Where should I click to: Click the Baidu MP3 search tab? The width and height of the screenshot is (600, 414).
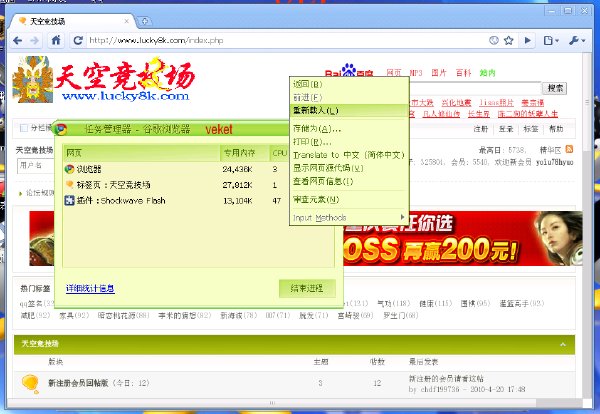[416, 73]
